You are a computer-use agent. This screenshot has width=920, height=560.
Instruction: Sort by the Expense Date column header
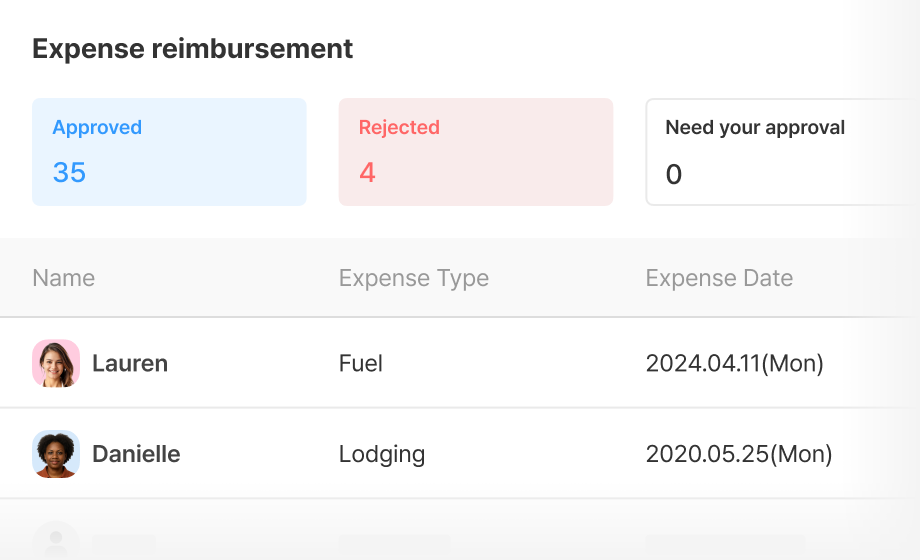pos(719,278)
